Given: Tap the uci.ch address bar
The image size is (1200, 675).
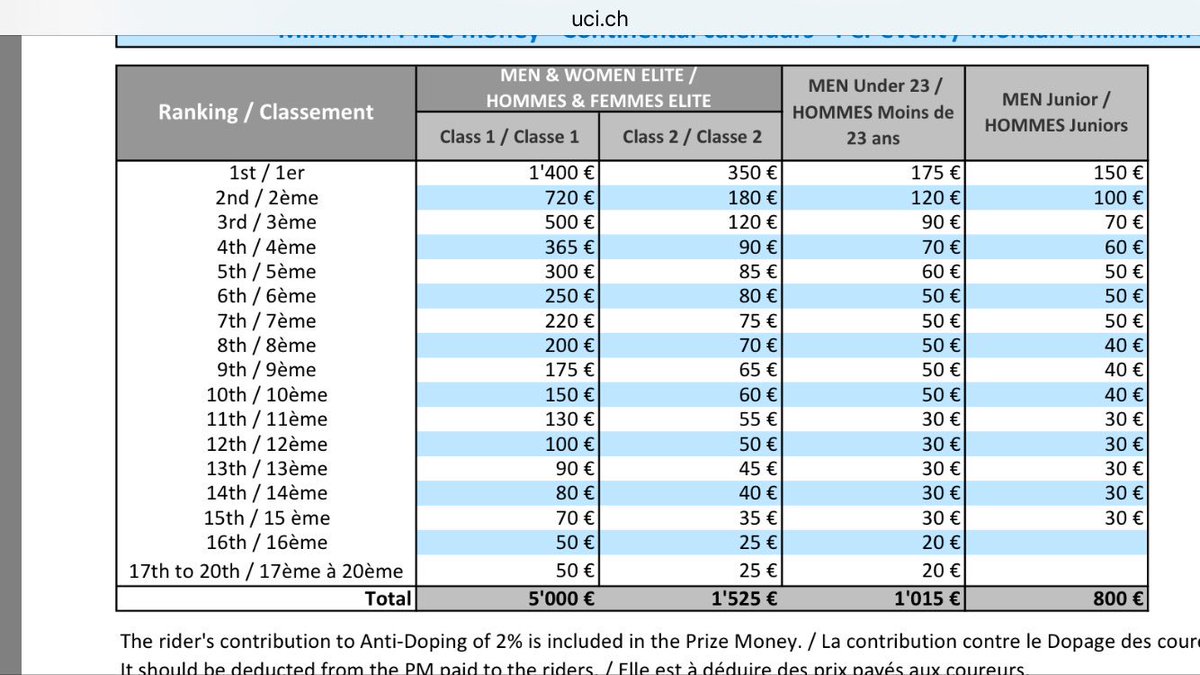Looking at the screenshot, I should click(599, 18).
